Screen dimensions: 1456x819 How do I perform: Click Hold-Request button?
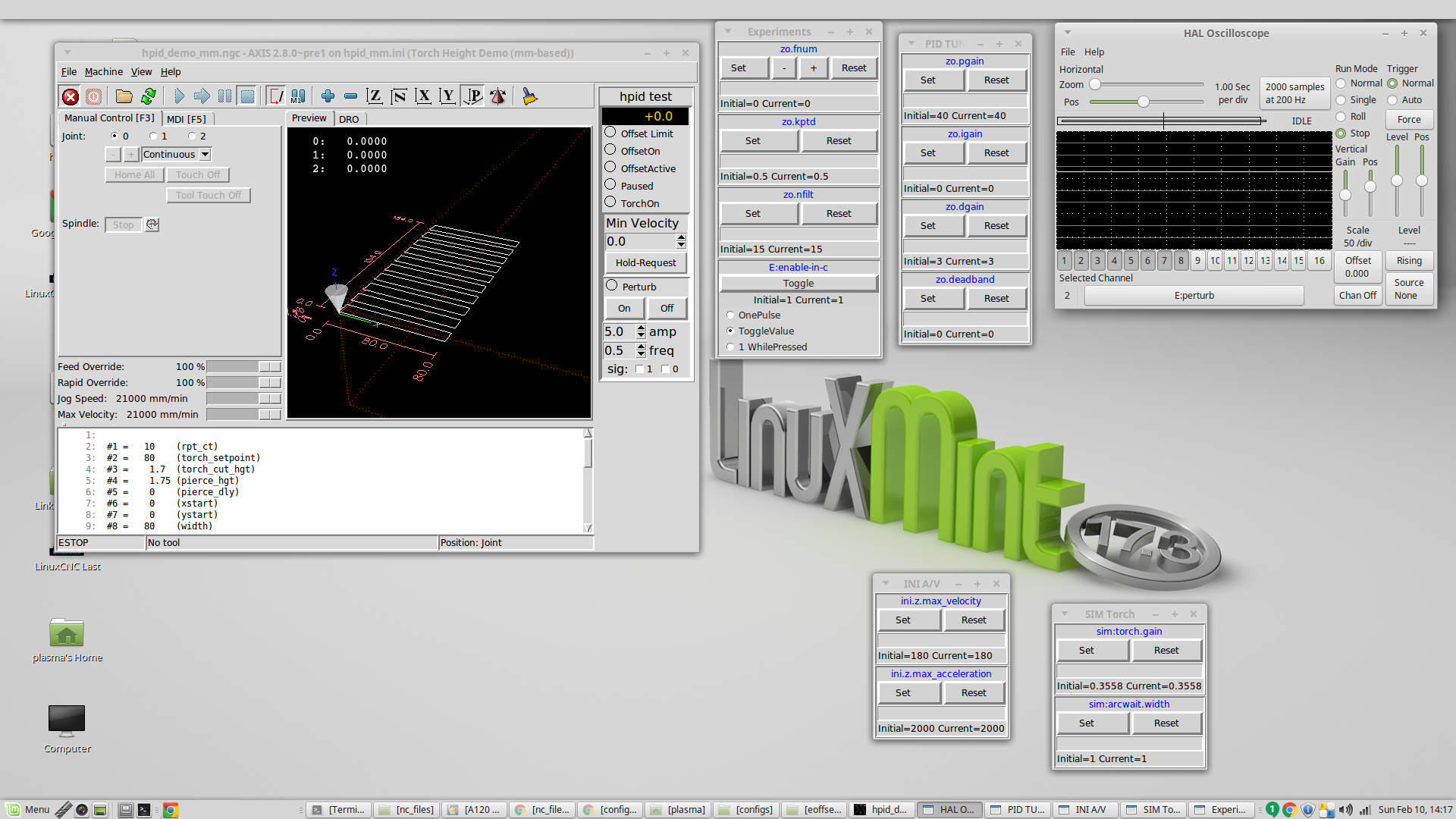click(x=645, y=263)
